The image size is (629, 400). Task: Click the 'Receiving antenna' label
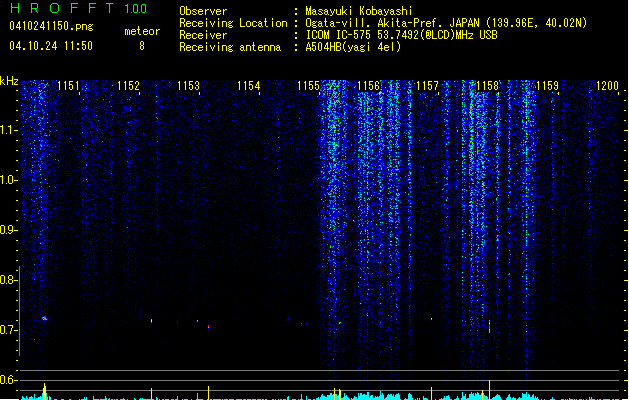pyautogui.click(x=230, y=47)
